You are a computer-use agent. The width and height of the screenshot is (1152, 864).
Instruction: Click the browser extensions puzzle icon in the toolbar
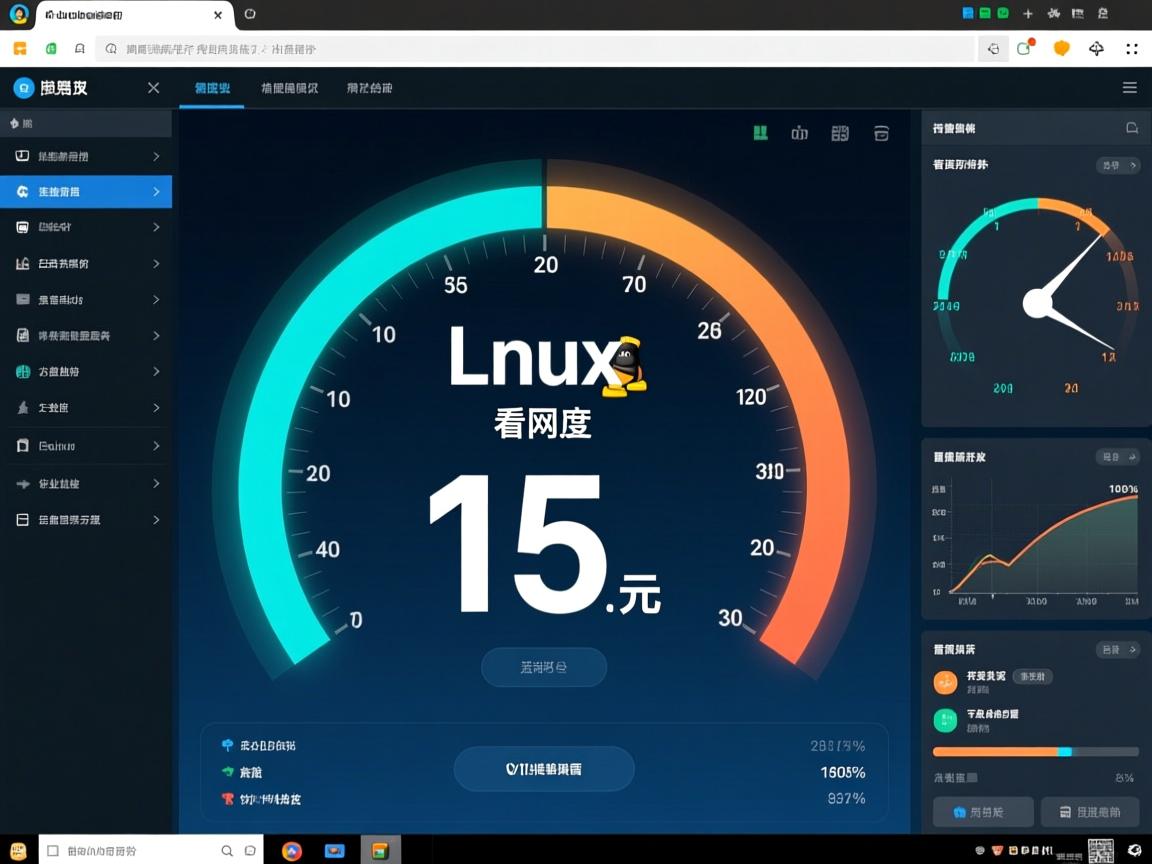click(x=1096, y=48)
